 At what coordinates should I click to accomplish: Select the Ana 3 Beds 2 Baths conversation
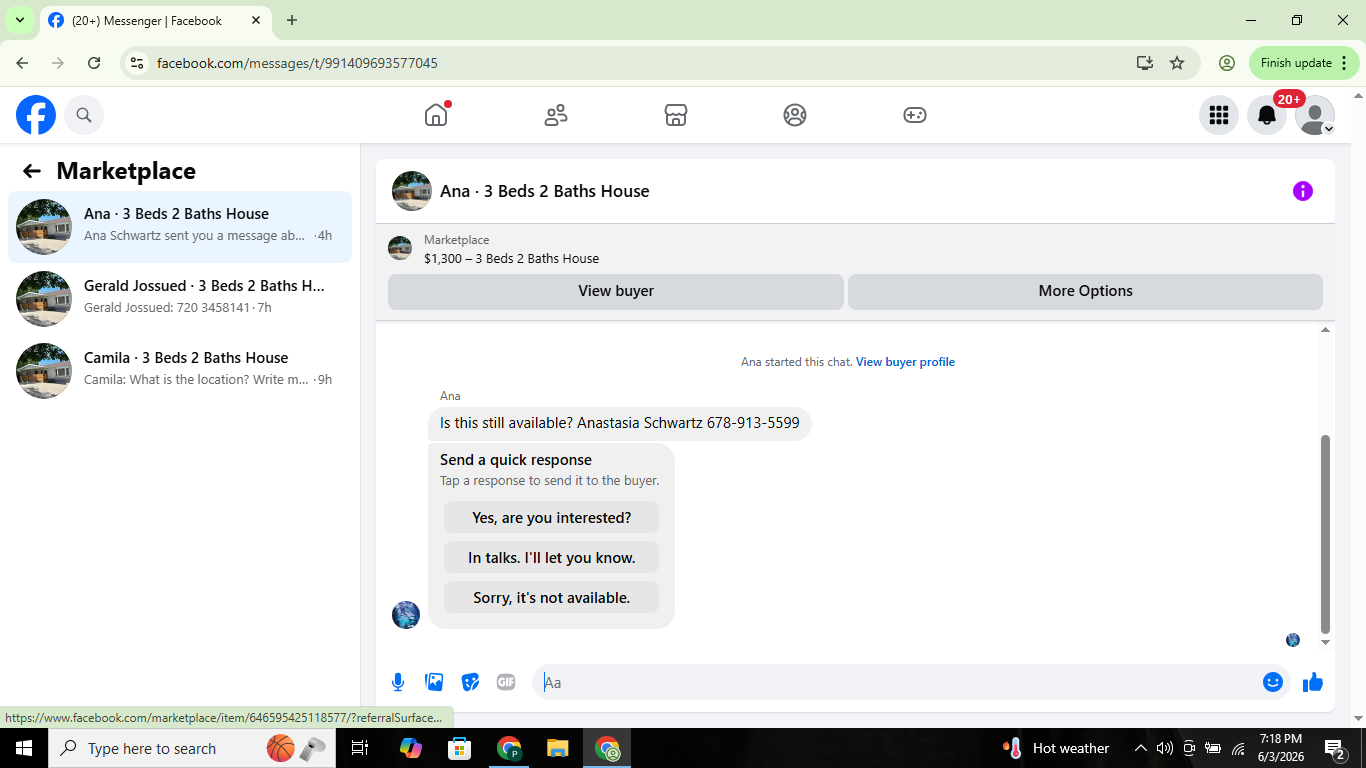tap(180, 227)
